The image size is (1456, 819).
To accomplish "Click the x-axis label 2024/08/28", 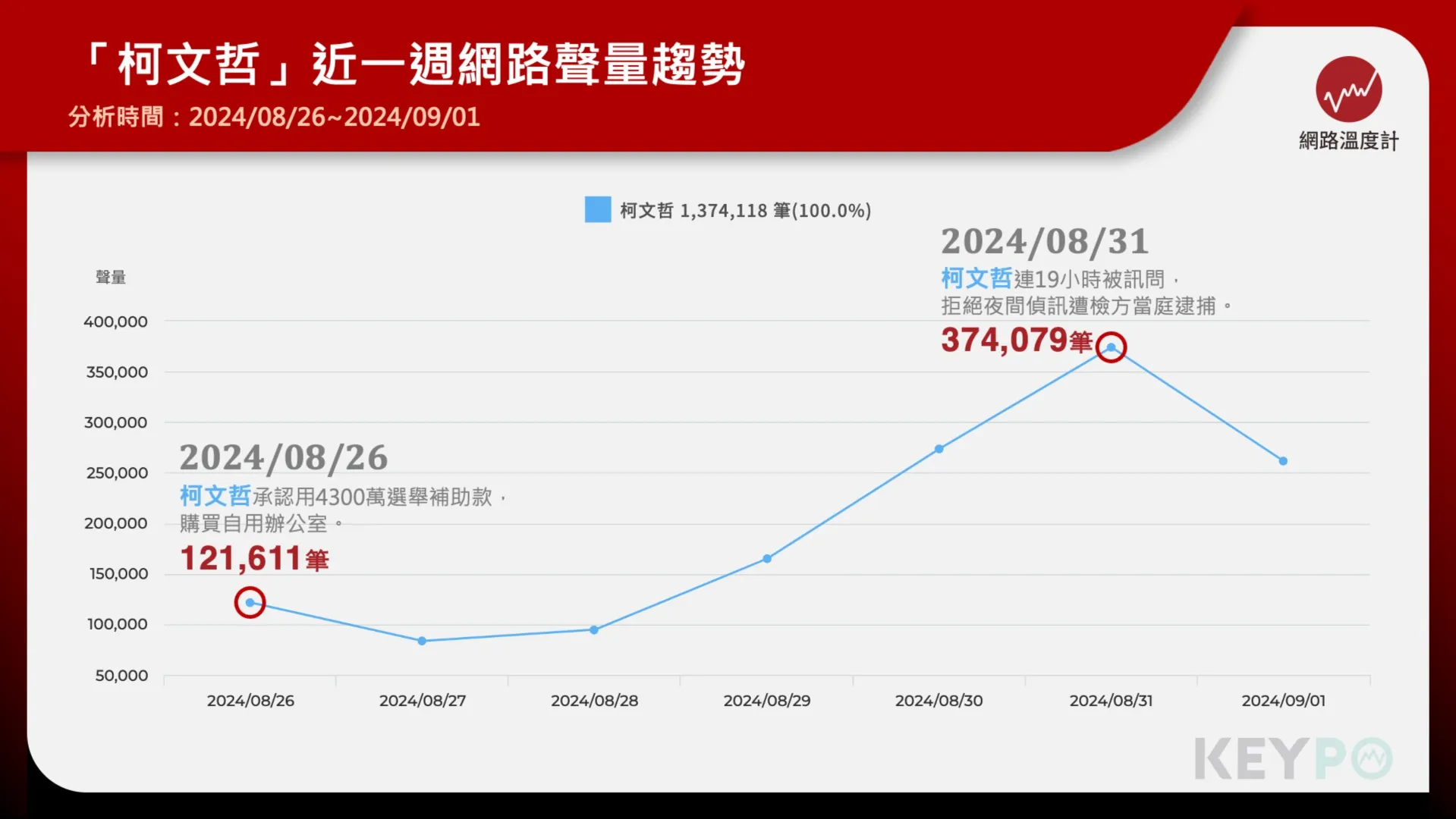I will pyautogui.click(x=594, y=701).
